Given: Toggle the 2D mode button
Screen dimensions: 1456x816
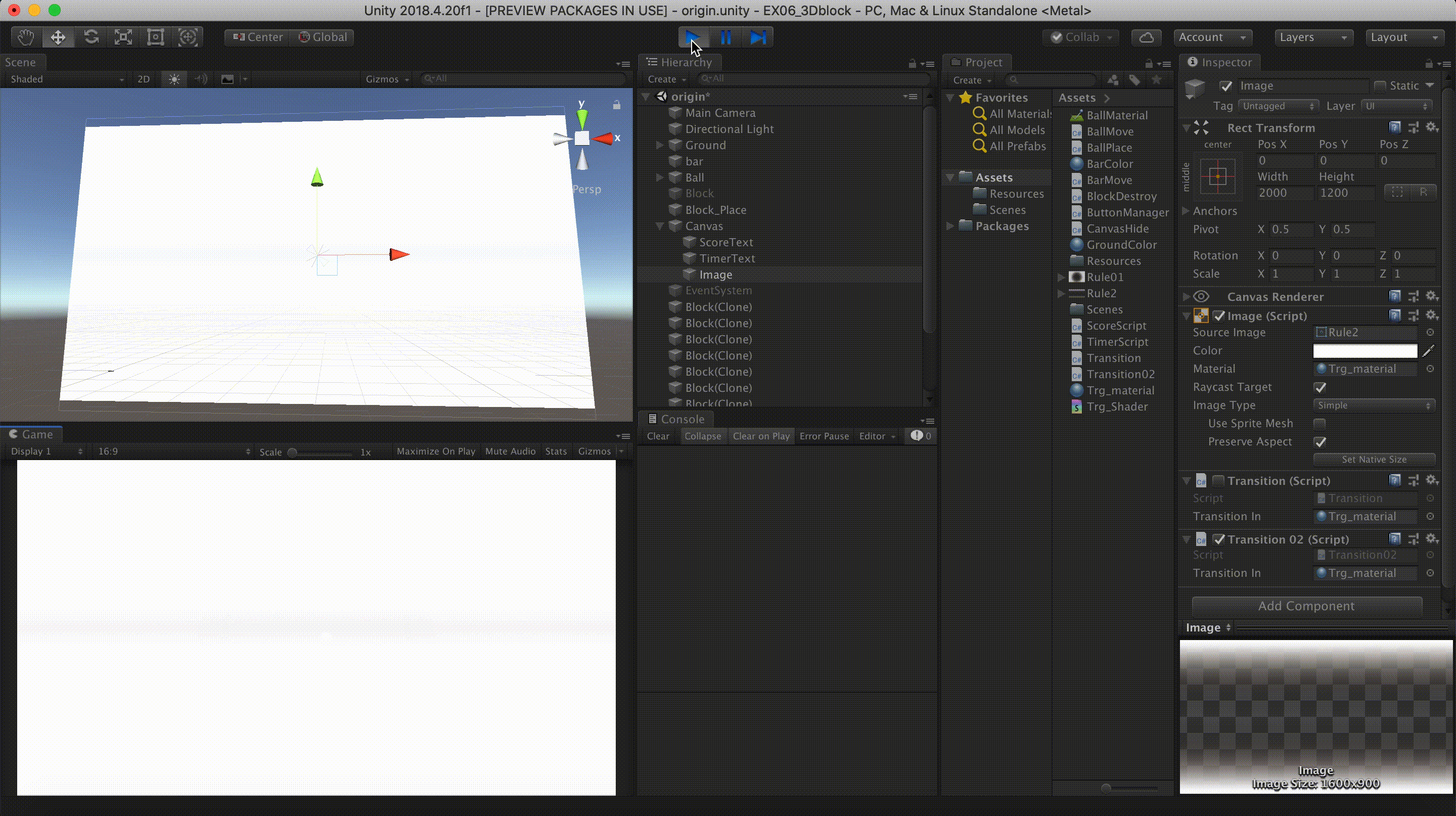Looking at the screenshot, I should 144,79.
